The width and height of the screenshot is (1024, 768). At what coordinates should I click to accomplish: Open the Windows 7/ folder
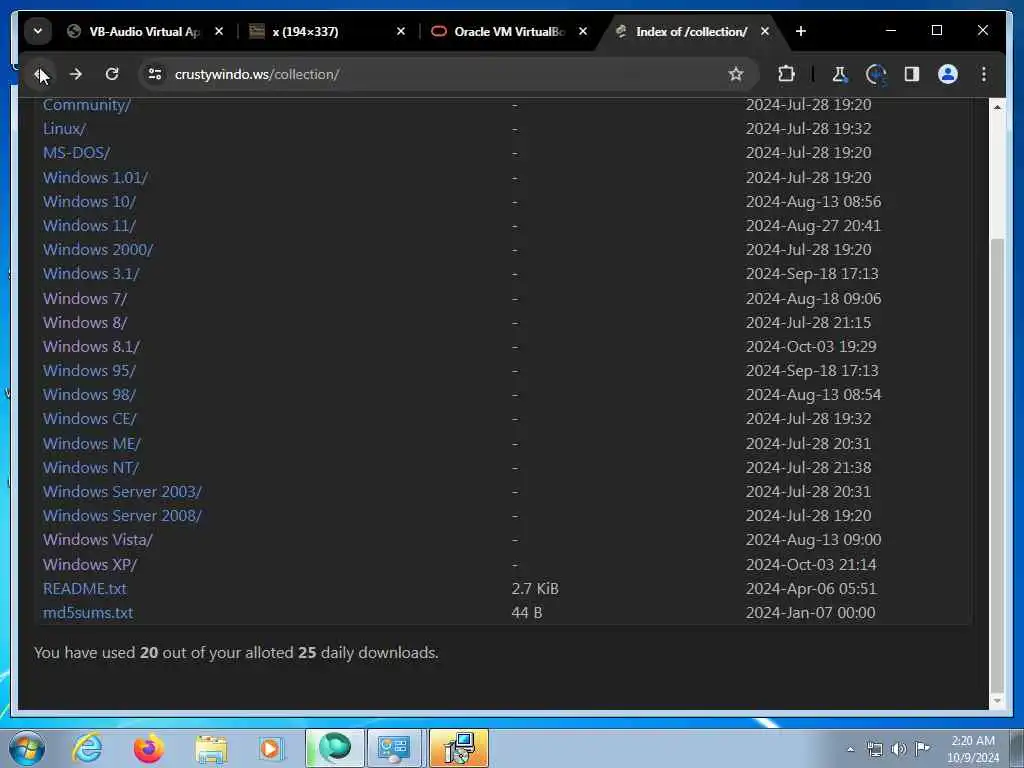point(85,298)
